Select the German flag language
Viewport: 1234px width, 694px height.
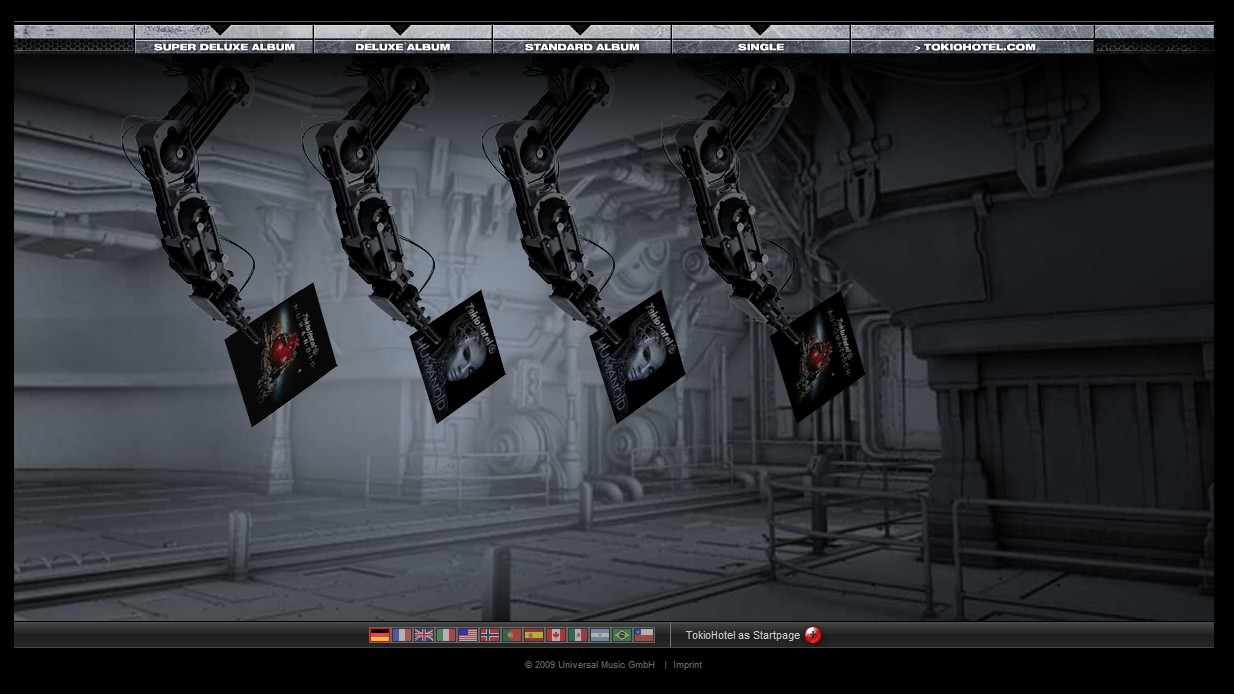(380, 635)
